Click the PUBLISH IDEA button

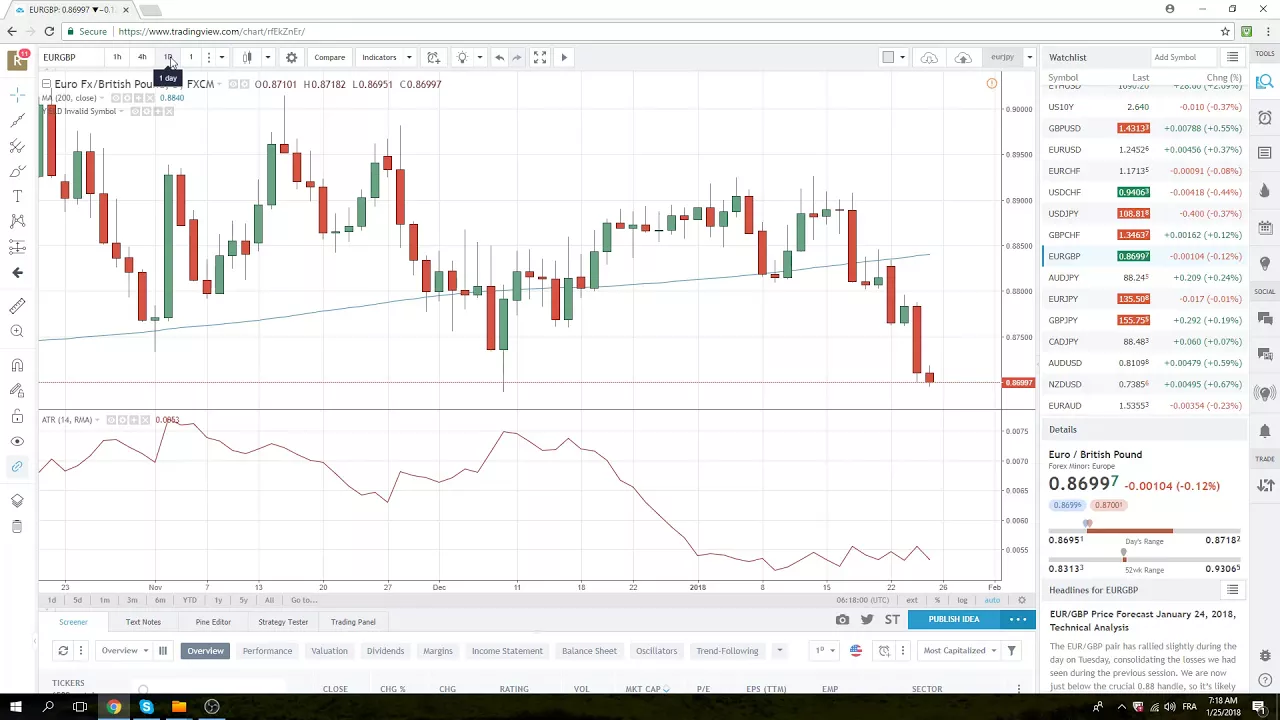954,620
